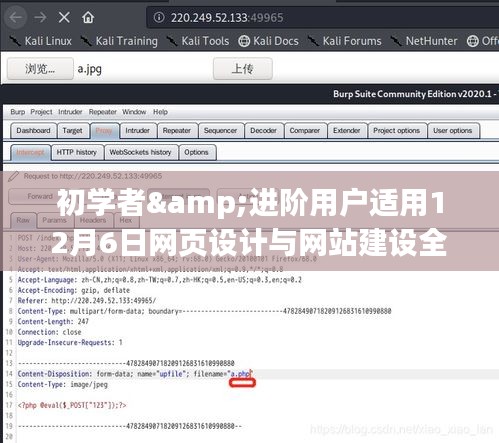The width and height of the screenshot is (499, 443).
Task: Click the filename value a.php in request
Action: click(x=240, y=374)
